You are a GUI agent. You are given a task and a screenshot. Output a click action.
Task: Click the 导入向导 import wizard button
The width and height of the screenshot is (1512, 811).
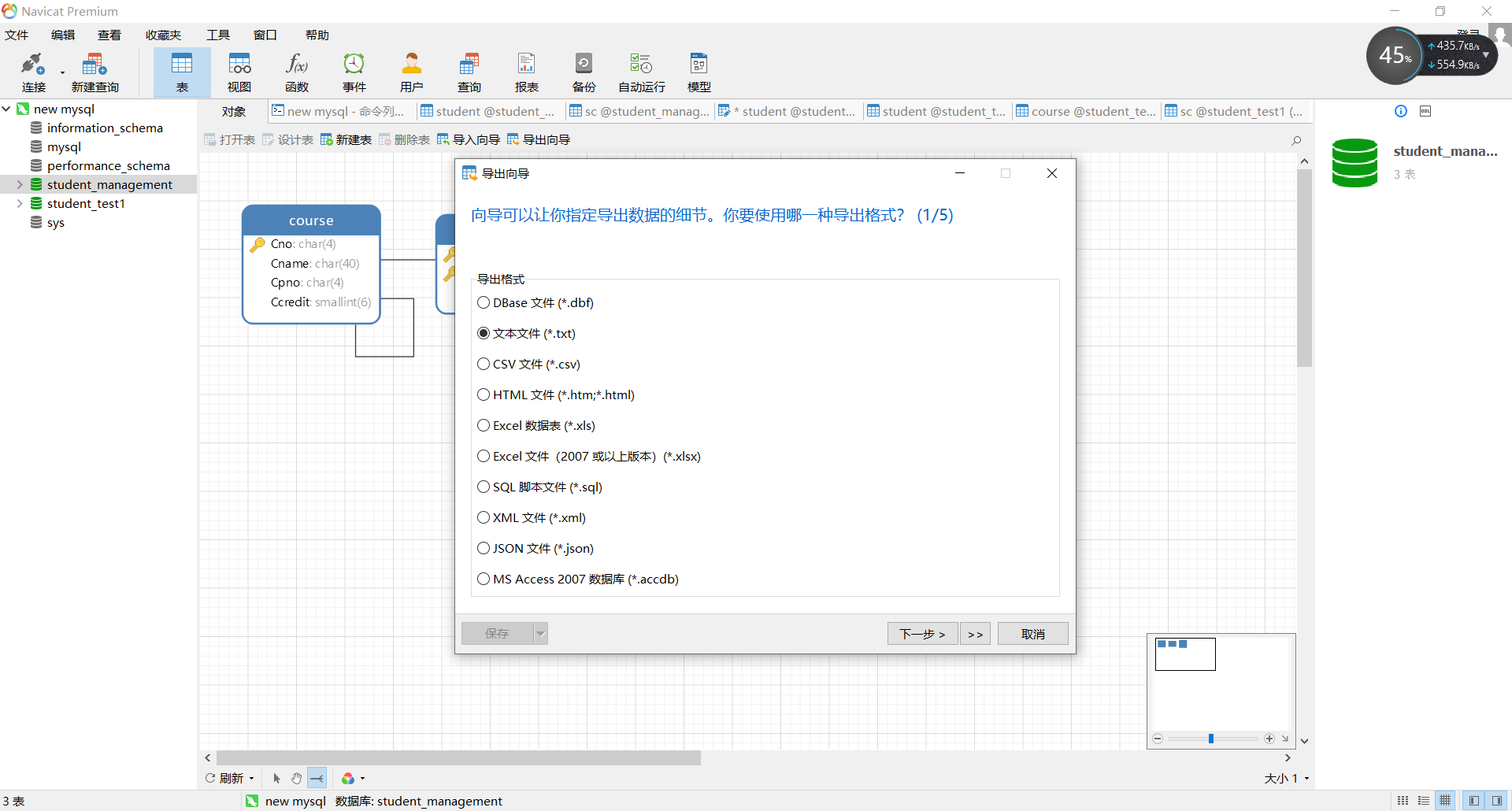tap(469, 139)
